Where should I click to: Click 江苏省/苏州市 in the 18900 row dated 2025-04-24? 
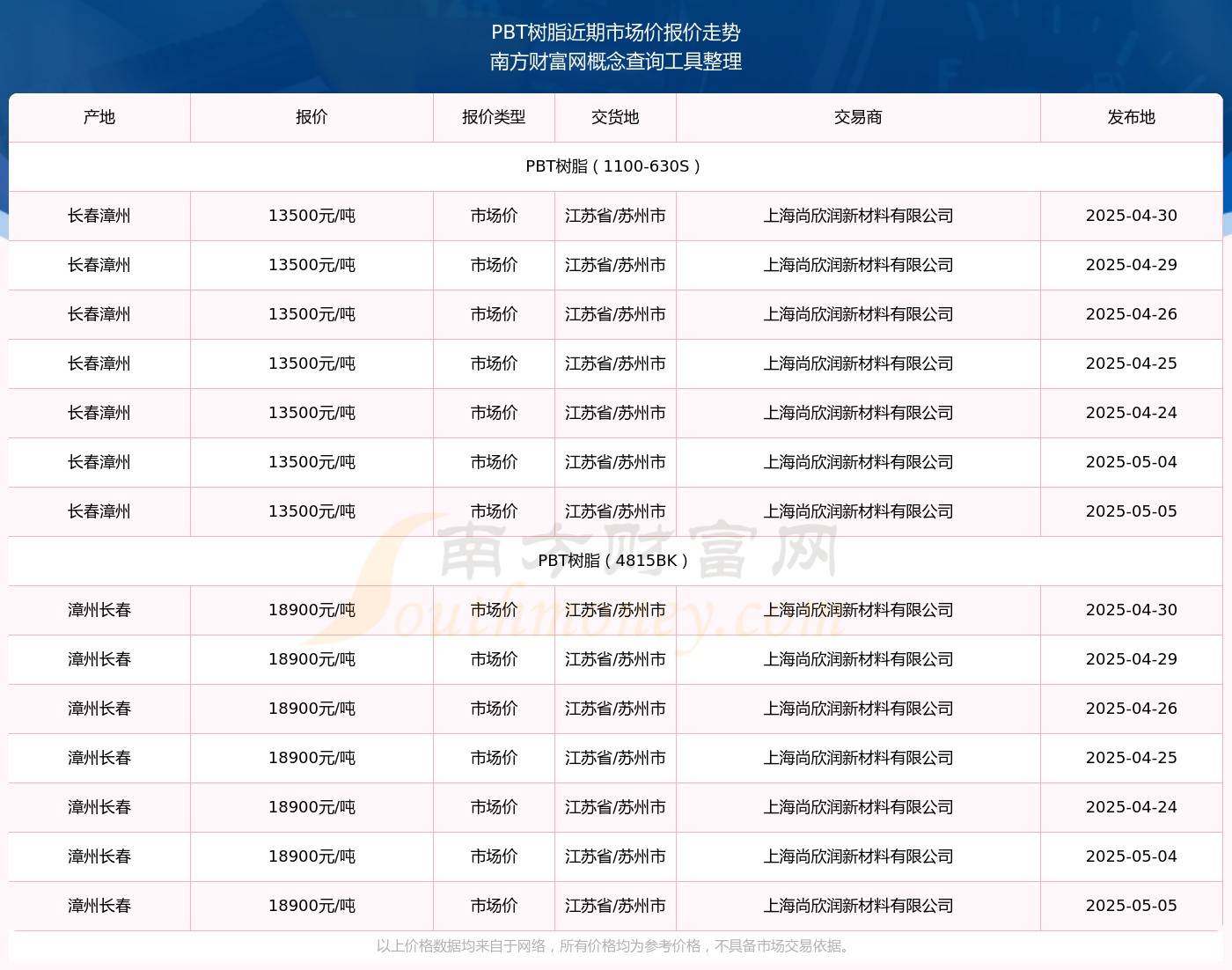[x=615, y=807]
